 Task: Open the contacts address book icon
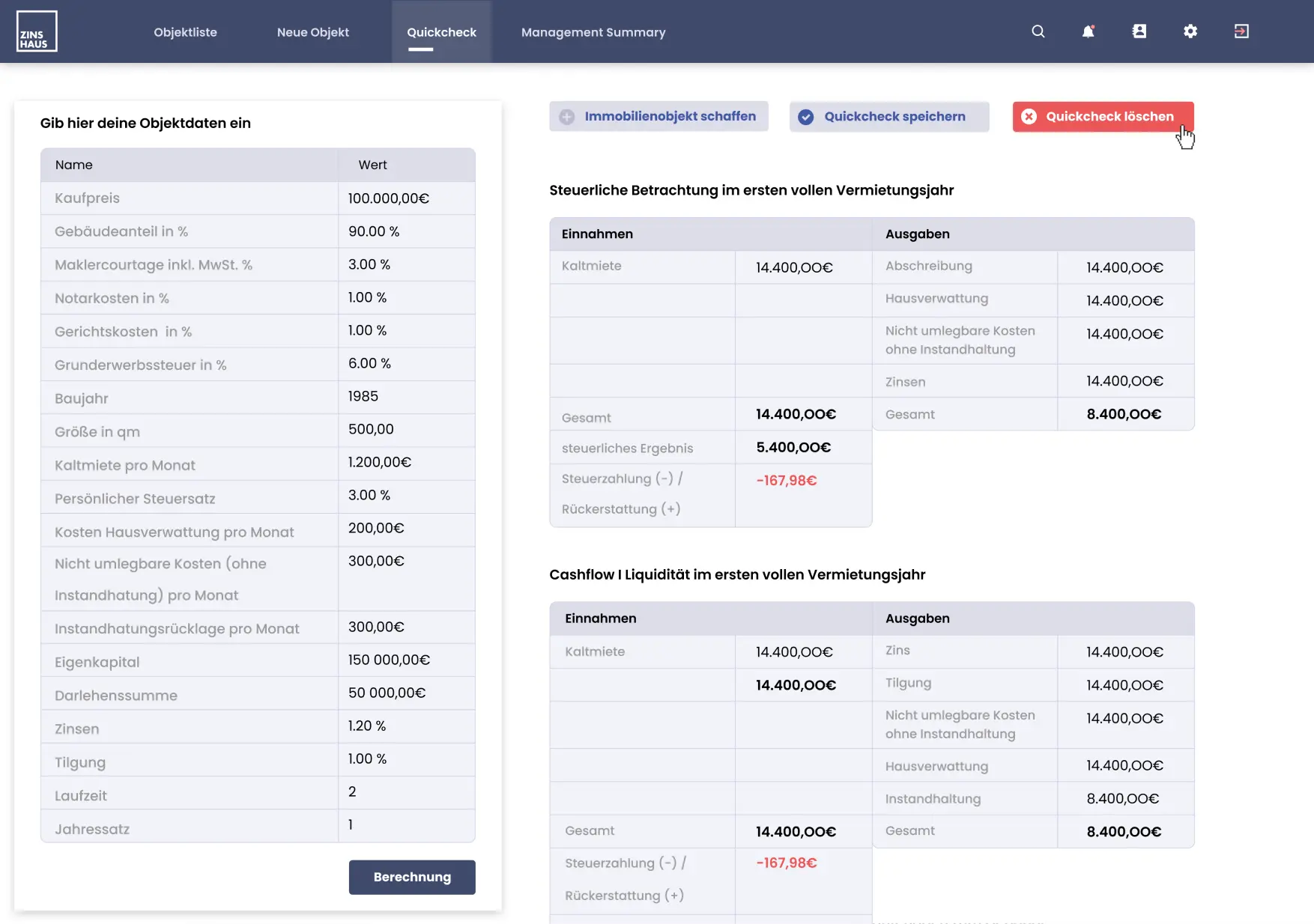point(1139,31)
